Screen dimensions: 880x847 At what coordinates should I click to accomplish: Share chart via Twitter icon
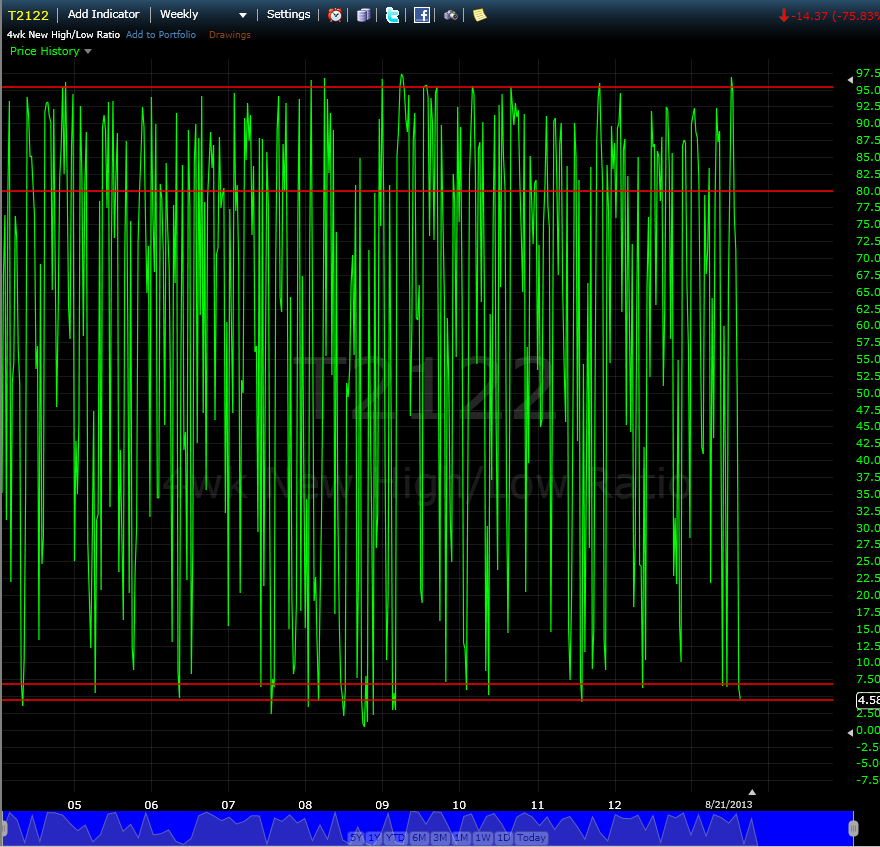(393, 15)
